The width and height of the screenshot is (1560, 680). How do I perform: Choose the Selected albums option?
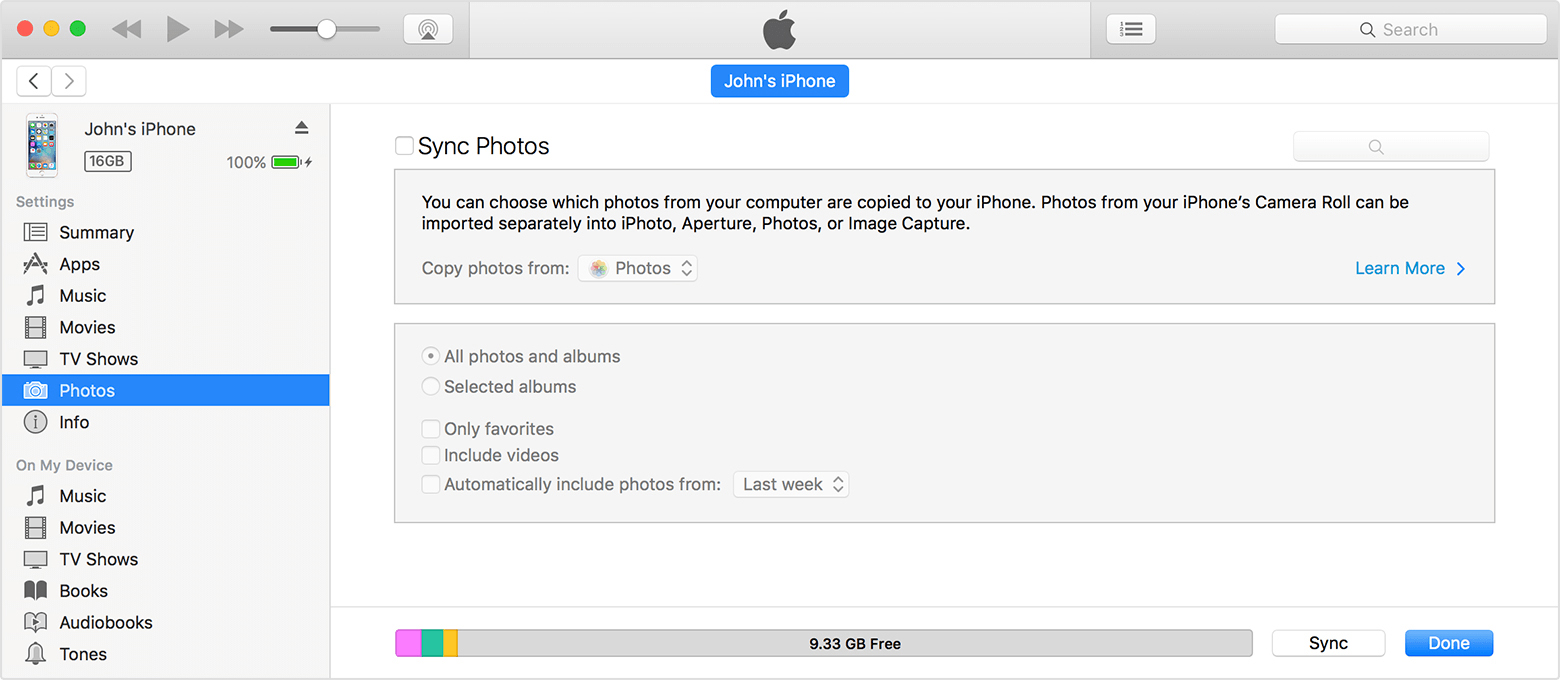pos(431,386)
